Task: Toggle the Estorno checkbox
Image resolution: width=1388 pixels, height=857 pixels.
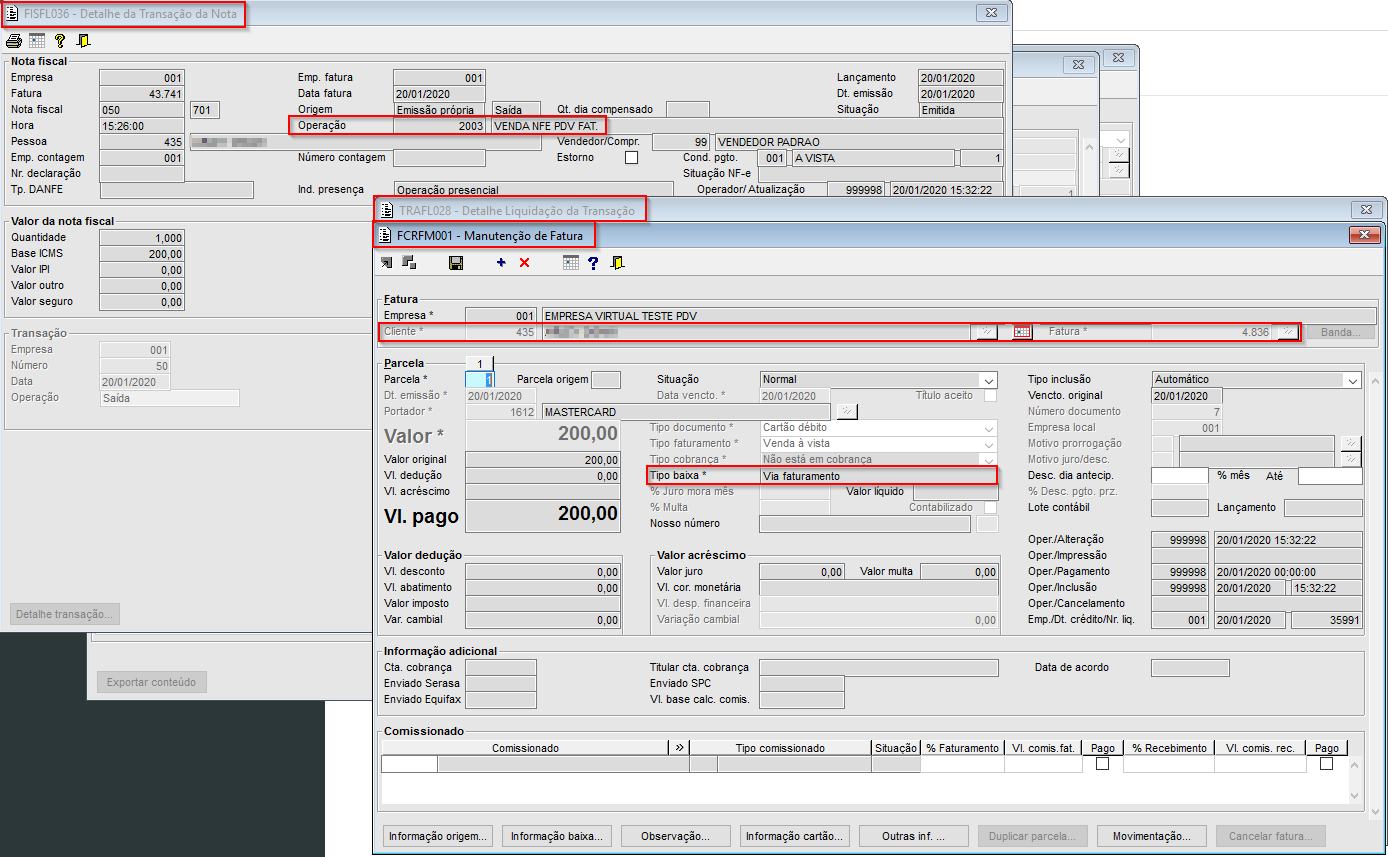Action: tap(631, 158)
